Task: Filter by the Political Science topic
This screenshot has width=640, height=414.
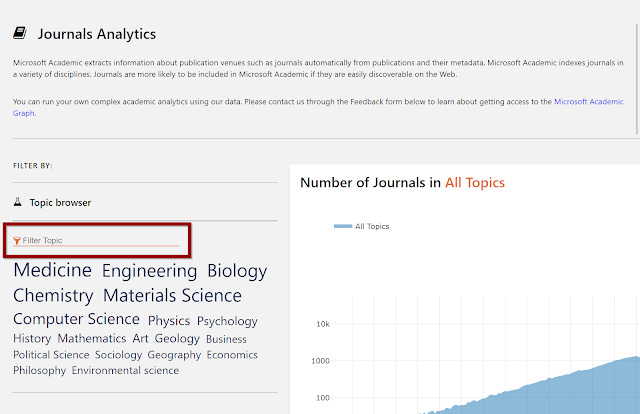Action: (x=51, y=355)
